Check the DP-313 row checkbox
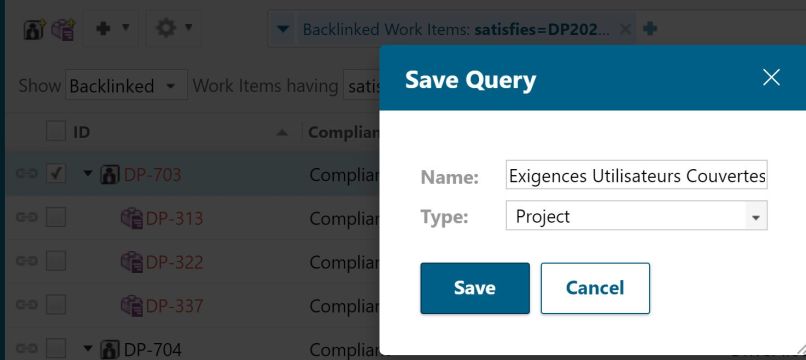806x360 pixels. point(56,218)
